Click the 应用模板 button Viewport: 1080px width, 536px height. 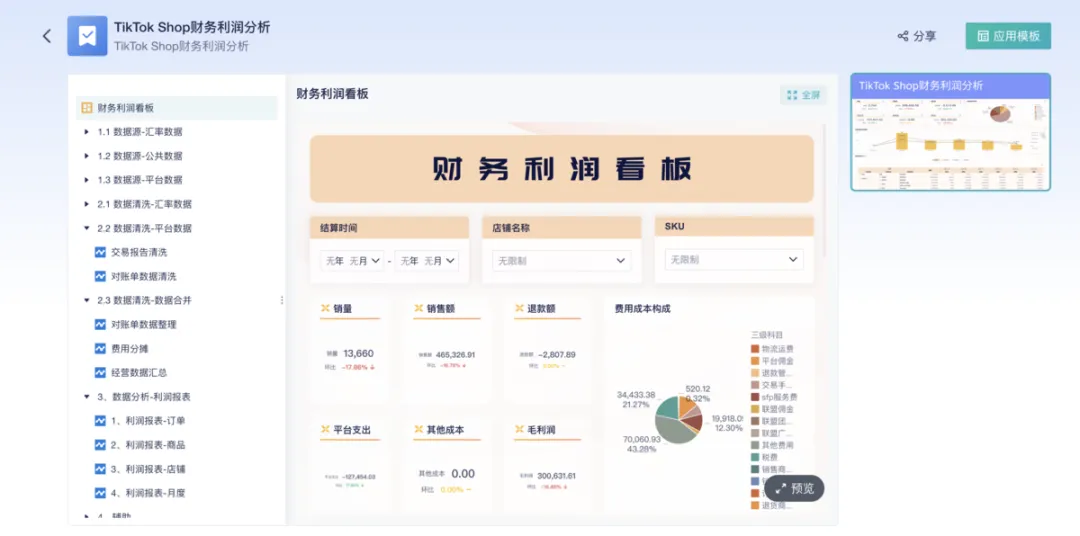point(1008,36)
